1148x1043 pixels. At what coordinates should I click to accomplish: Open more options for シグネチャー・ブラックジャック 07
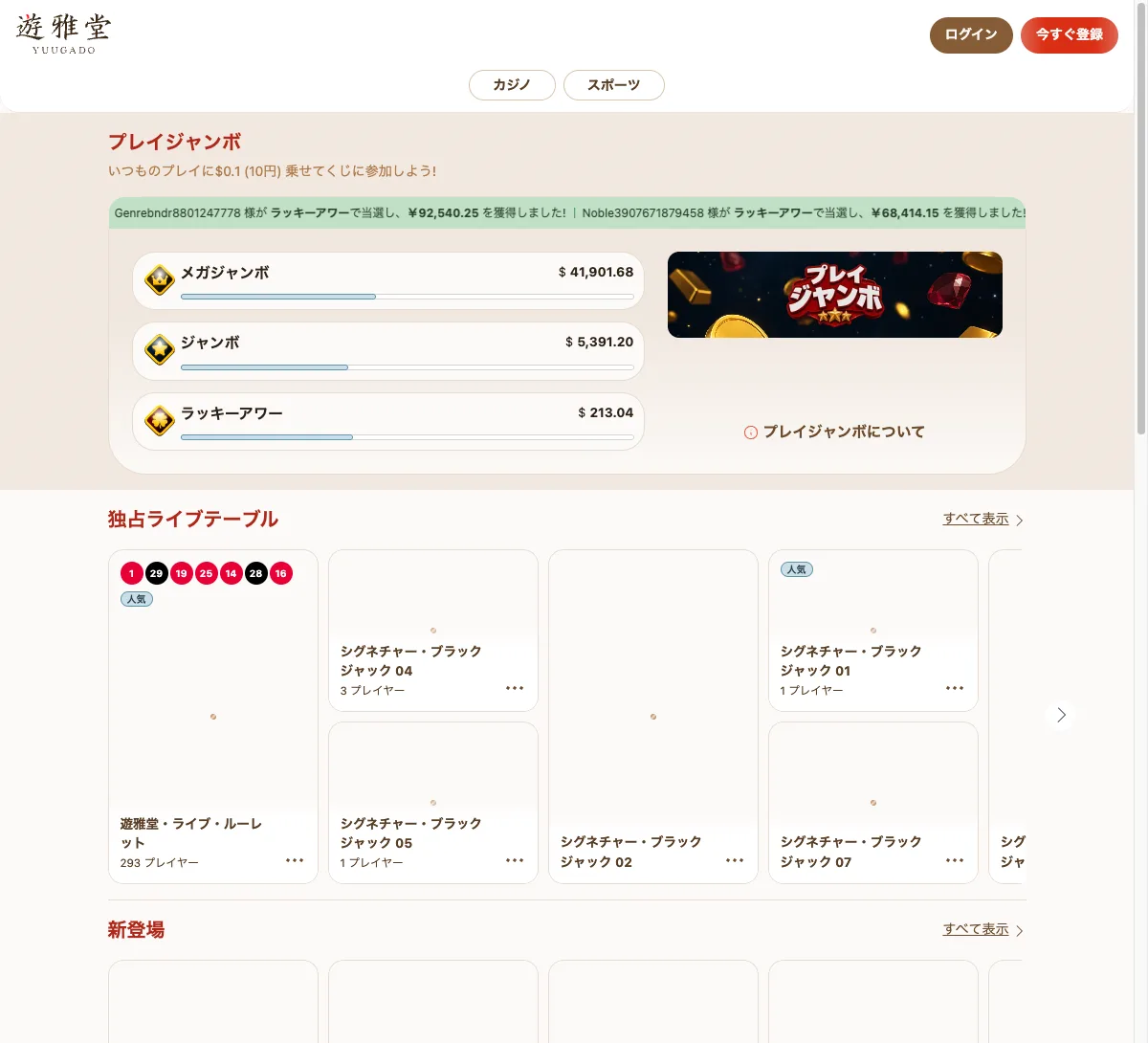[x=955, y=860]
